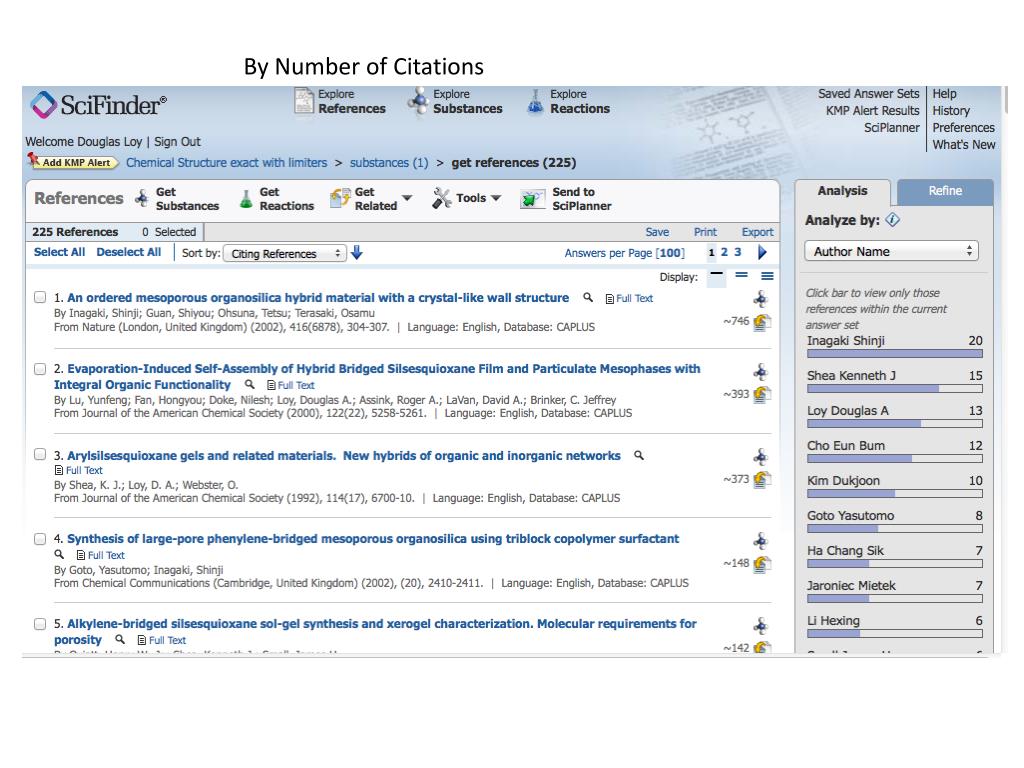Open Sort by Citing References dropdown
1024x768 pixels.
[x=285, y=253]
